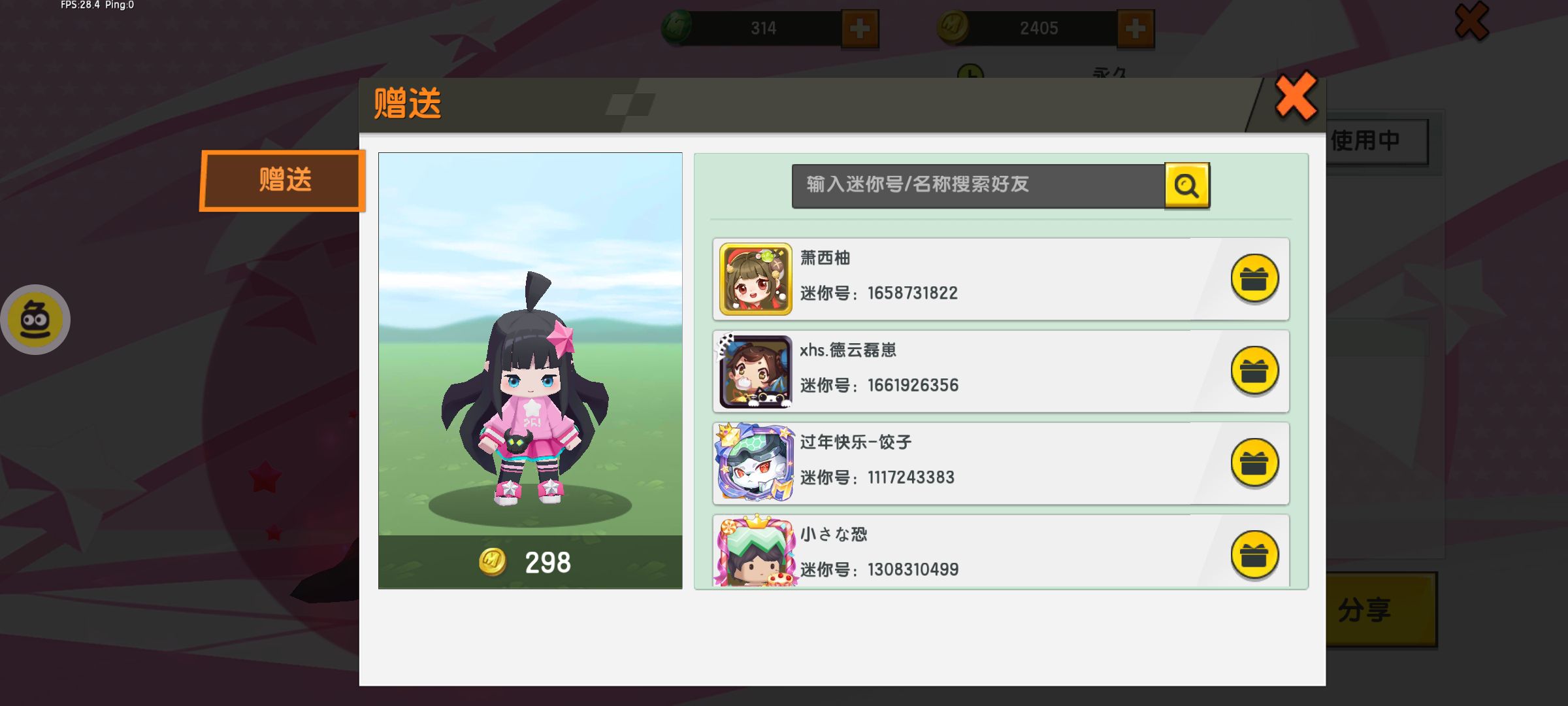Gift the skin to 萧西柚
1568x706 pixels.
(1254, 279)
